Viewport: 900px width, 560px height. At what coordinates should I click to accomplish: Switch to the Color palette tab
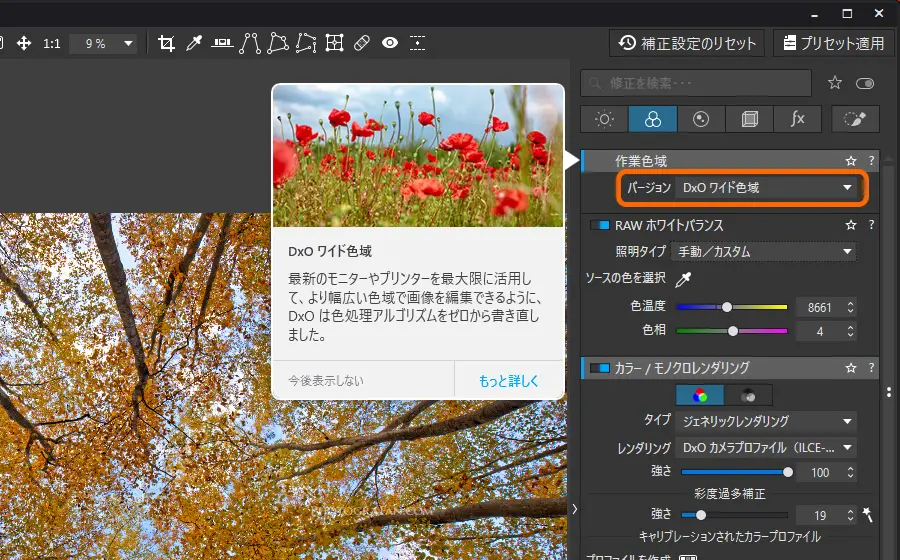tap(653, 119)
